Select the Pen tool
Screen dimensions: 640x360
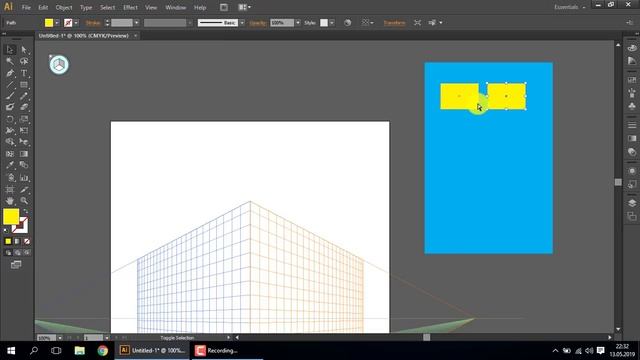pyautogui.click(x=10, y=73)
